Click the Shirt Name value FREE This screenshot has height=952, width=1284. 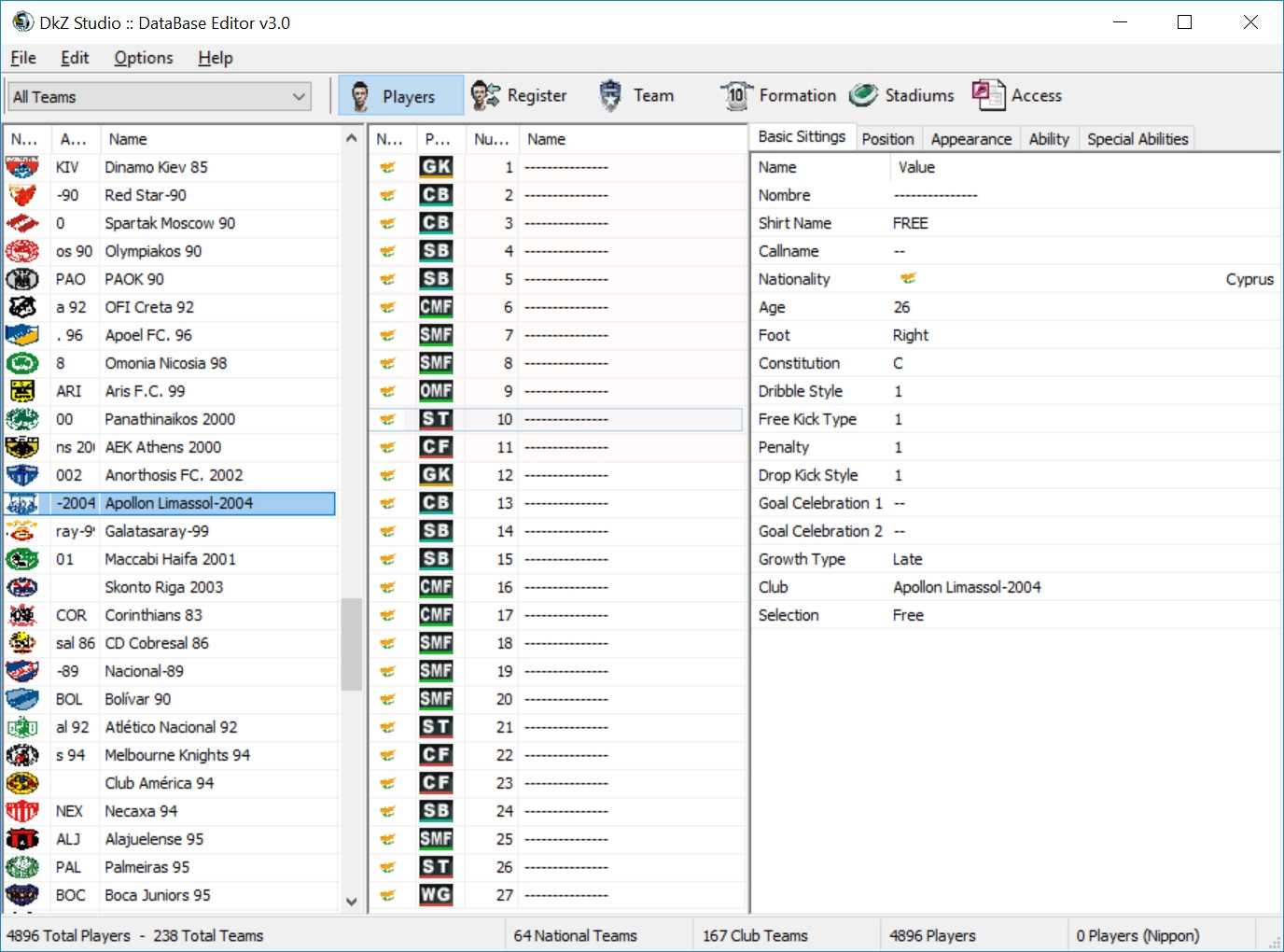pyautogui.click(x=911, y=223)
